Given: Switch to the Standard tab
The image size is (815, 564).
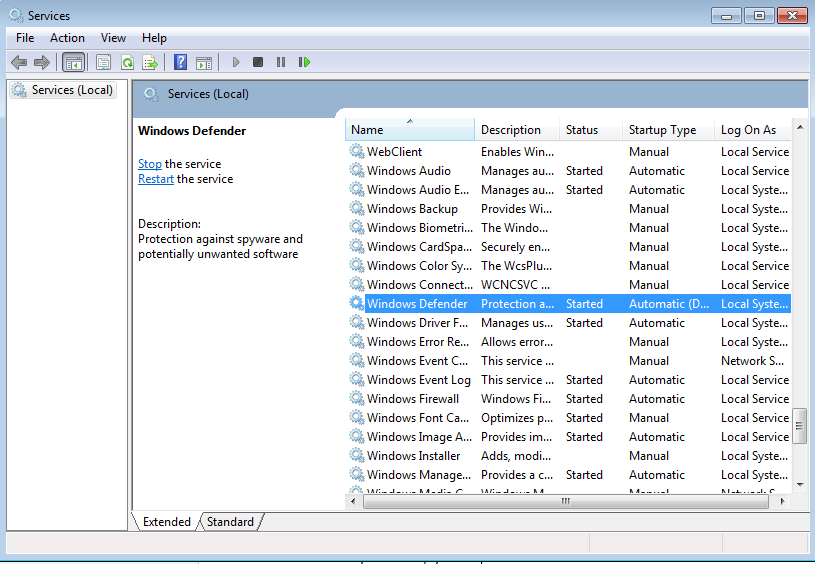Looking at the screenshot, I should click(x=230, y=522).
